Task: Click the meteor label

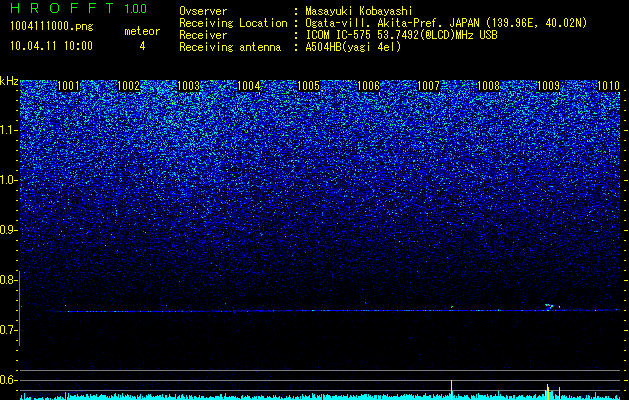Action: coord(142,31)
